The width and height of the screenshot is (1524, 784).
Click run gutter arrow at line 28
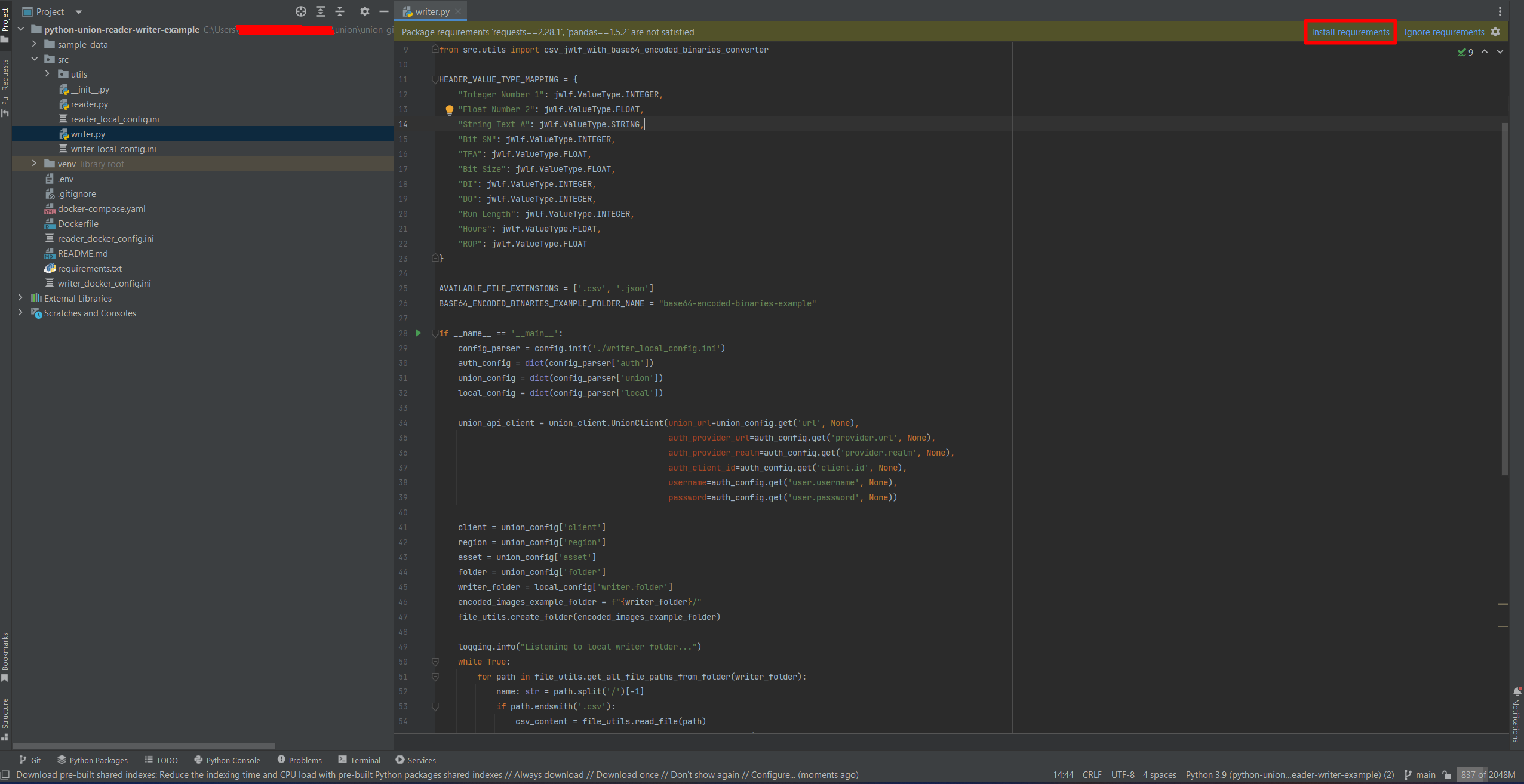419,333
